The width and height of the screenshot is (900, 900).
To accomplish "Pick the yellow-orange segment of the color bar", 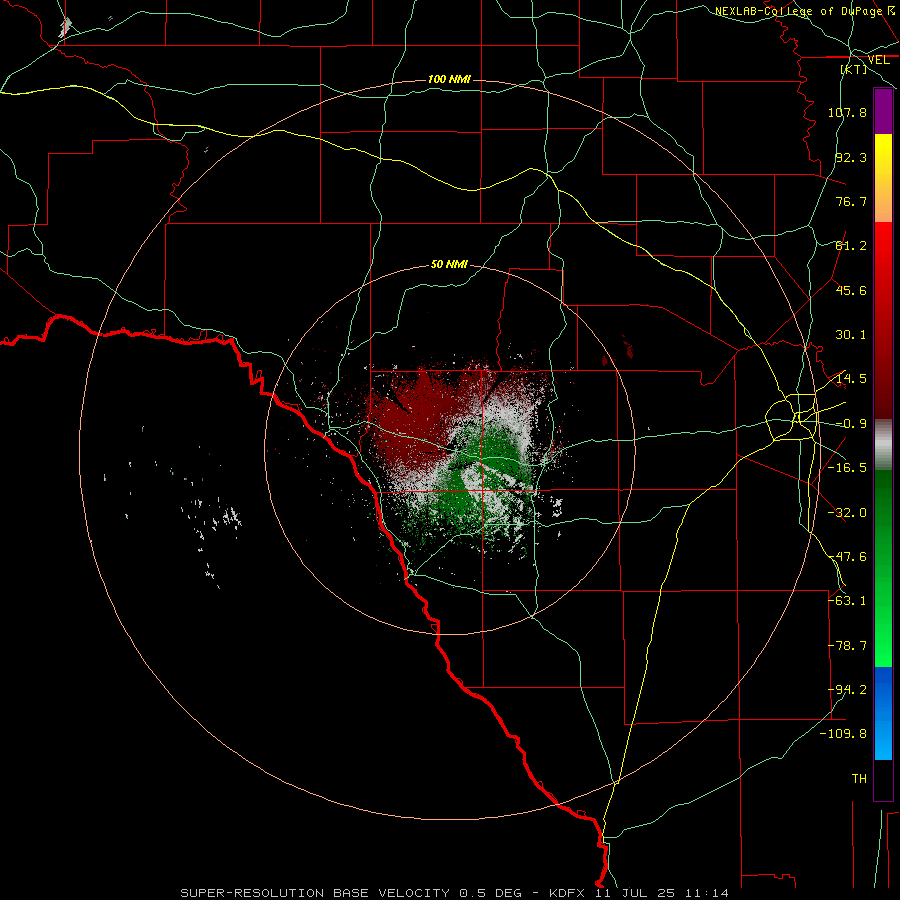I will (x=883, y=178).
